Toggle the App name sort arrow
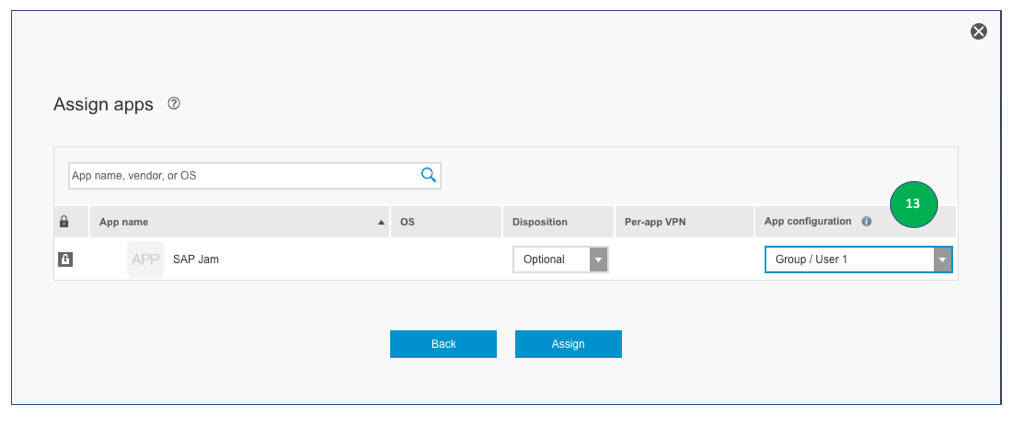The image size is (1016, 422). (x=381, y=222)
